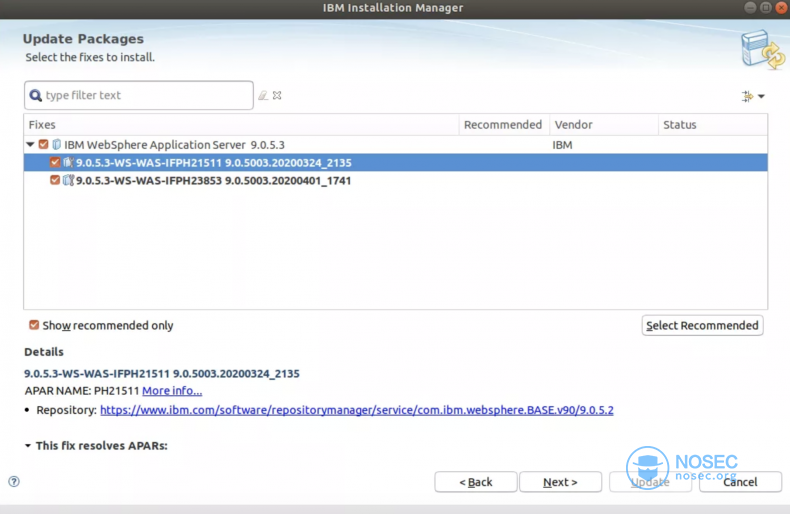
Task: Sort by the Status column header
Action: pos(712,124)
